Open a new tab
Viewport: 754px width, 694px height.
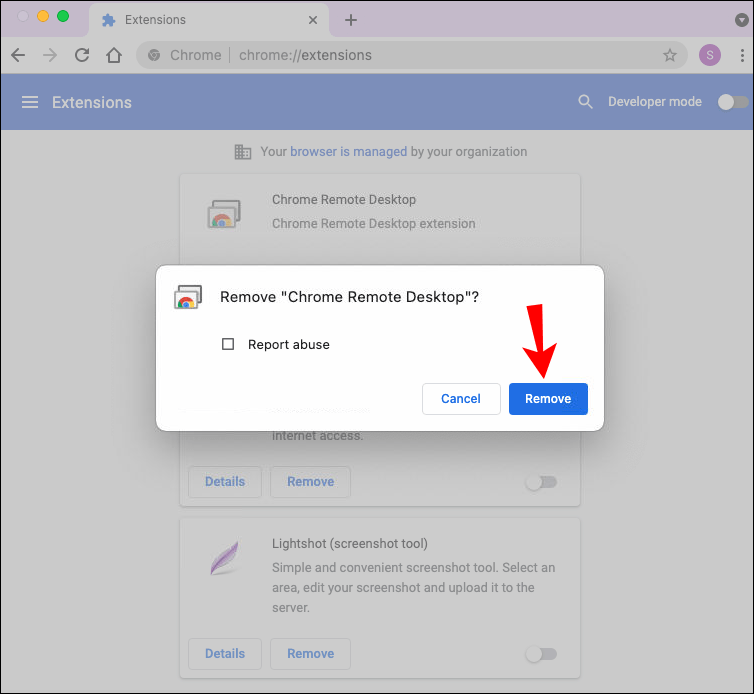tap(351, 20)
